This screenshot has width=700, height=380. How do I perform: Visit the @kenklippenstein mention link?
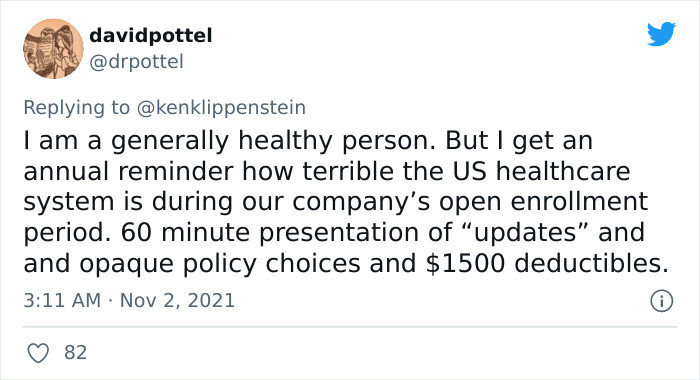[x=221, y=108]
